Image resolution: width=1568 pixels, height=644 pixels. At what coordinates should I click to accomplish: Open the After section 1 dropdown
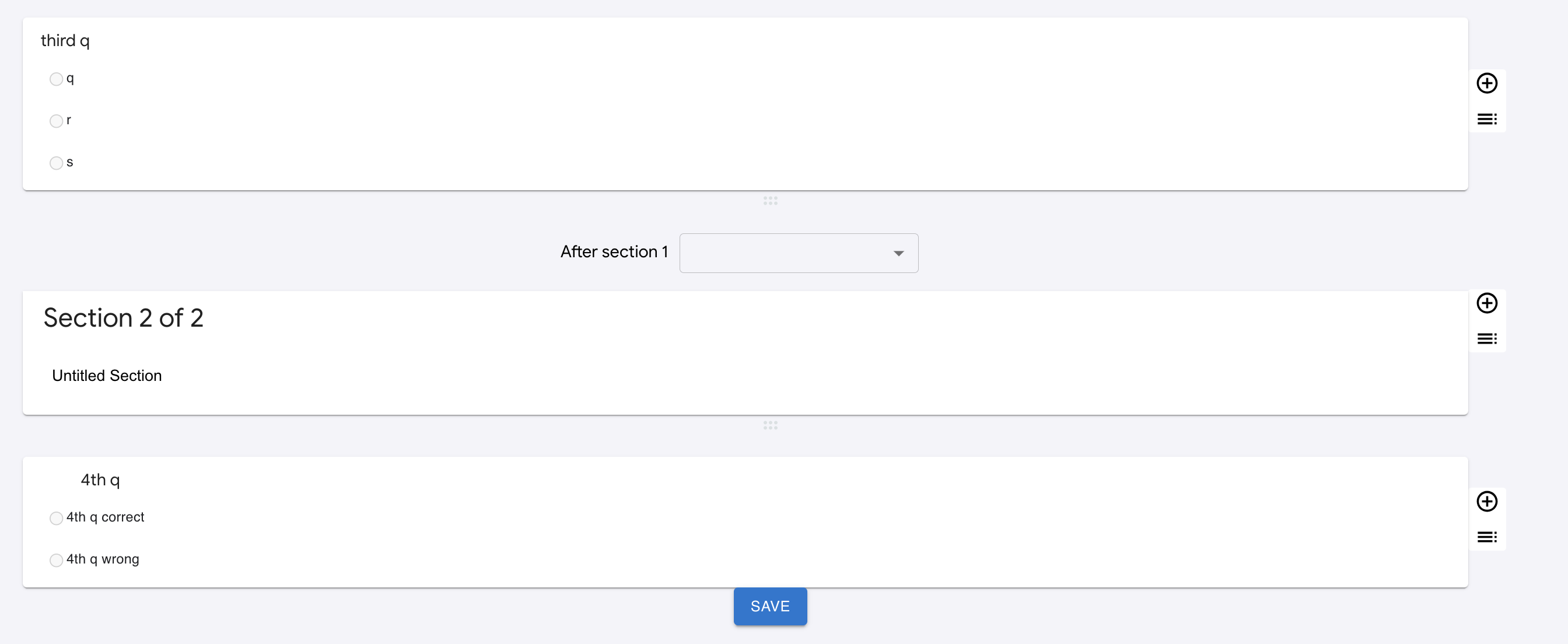pyautogui.click(x=798, y=253)
